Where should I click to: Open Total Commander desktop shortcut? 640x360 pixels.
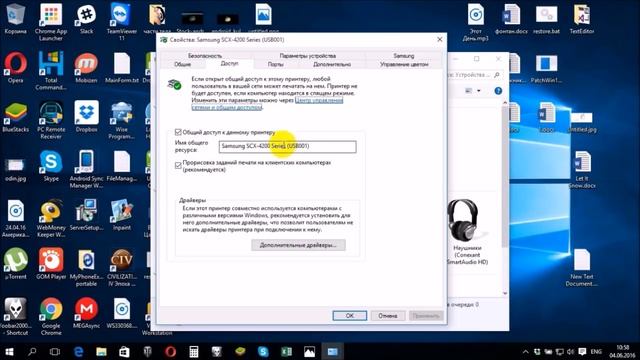point(51,71)
